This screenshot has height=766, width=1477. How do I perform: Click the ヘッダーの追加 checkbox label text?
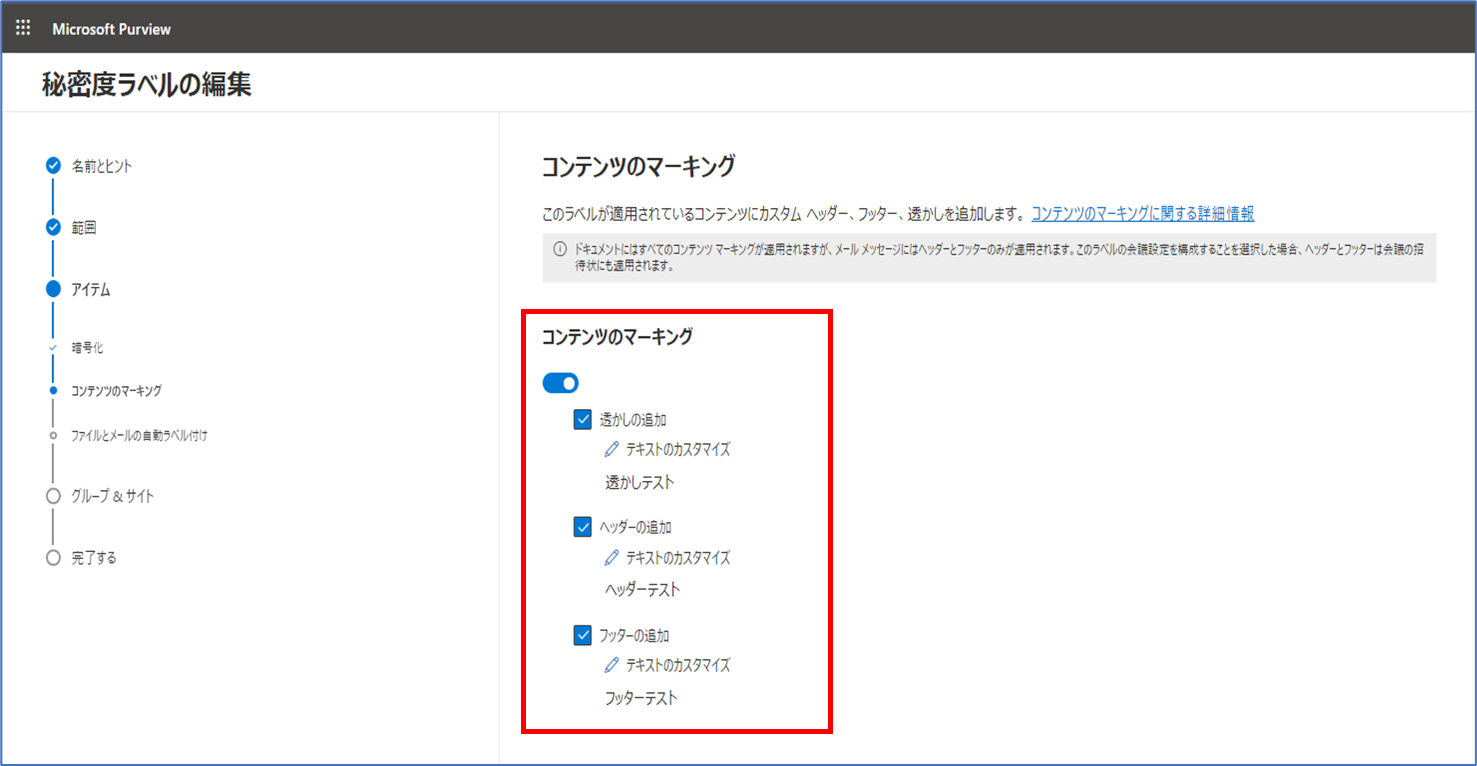pyautogui.click(x=636, y=527)
